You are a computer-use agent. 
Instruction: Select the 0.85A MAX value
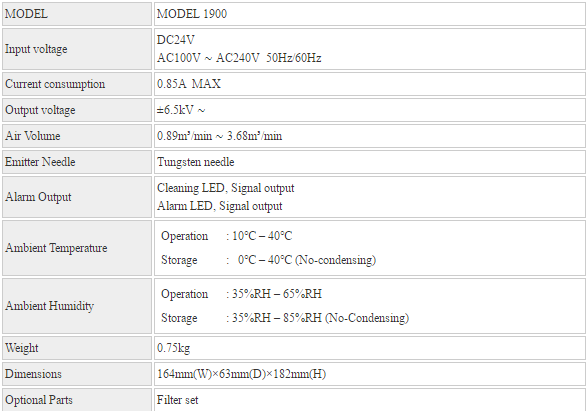(x=189, y=84)
